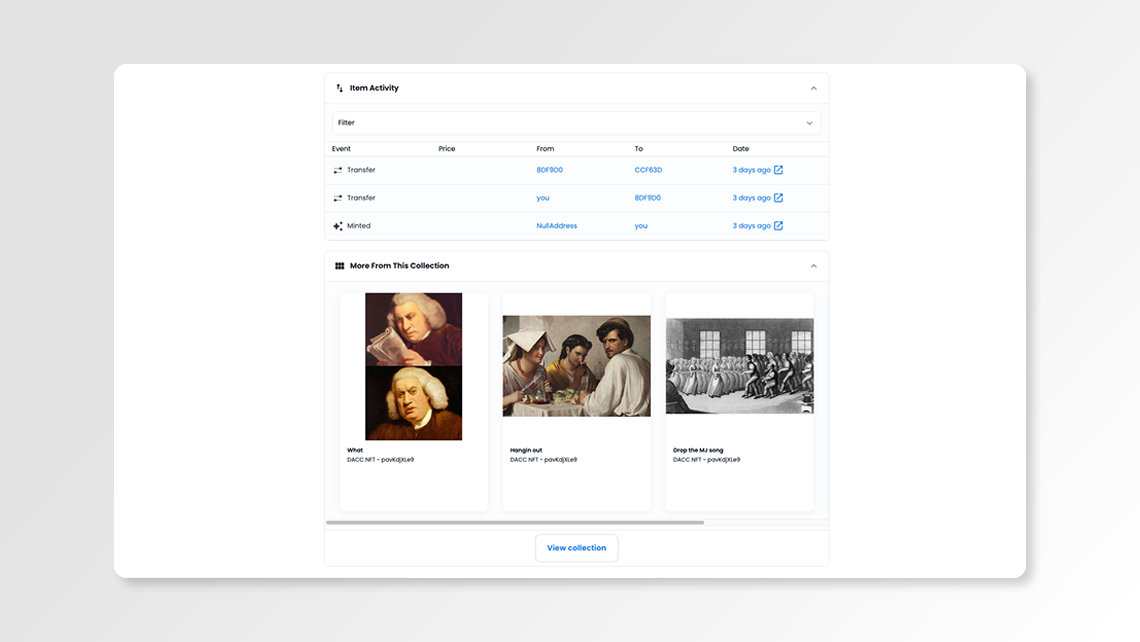Open the Filter dropdown
The image size is (1140, 642).
coord(577,123)
